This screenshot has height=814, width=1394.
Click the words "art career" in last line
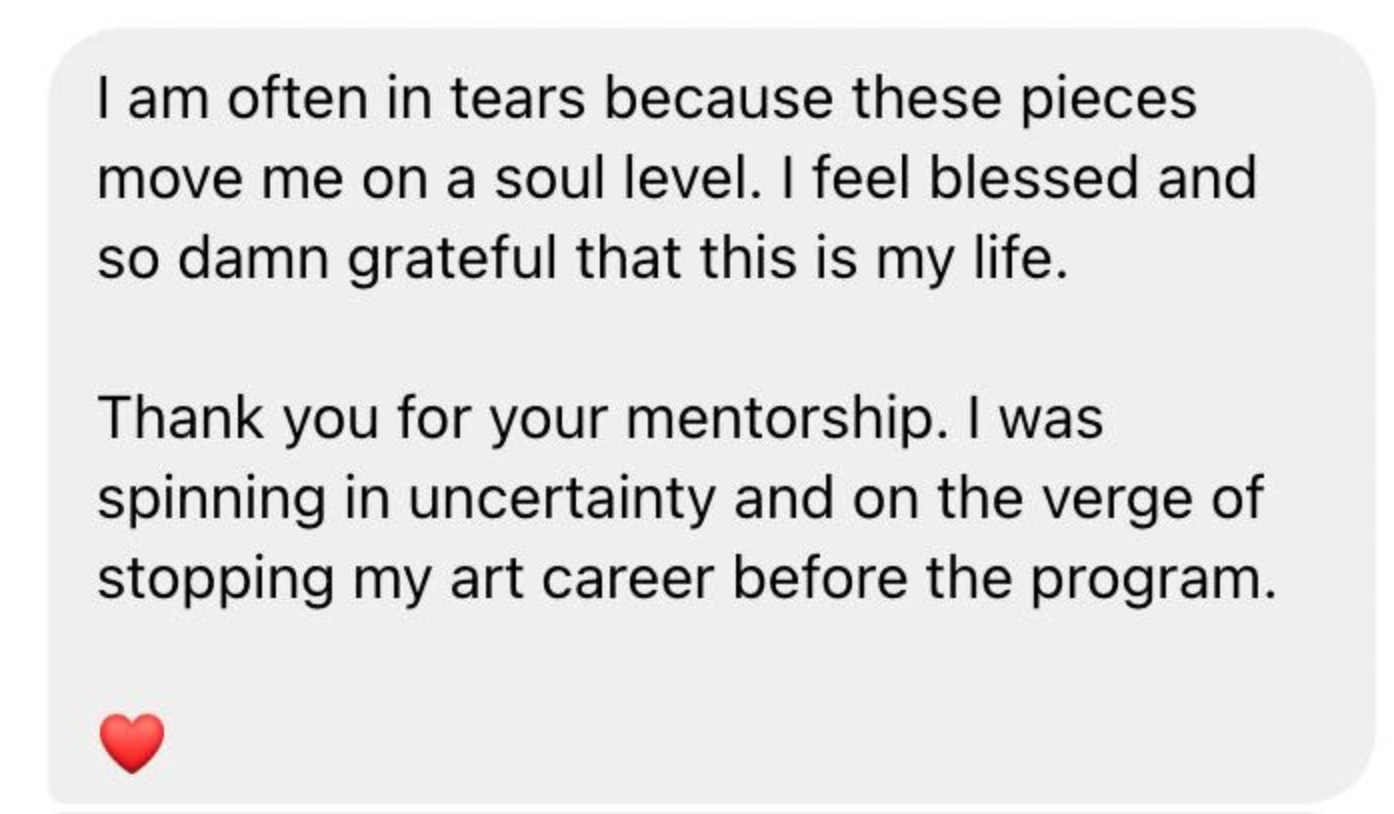coord(583,579)
